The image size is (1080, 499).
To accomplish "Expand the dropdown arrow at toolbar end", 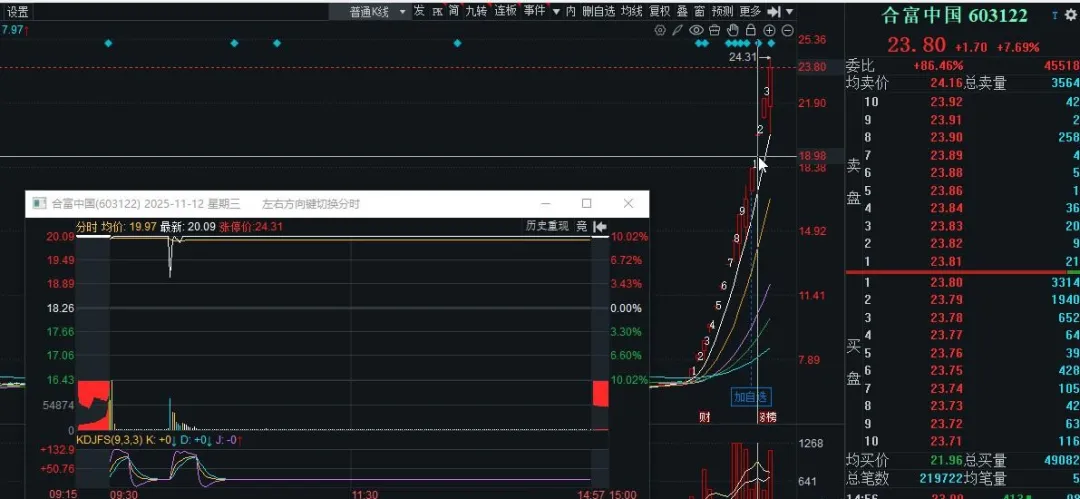I will click(789, 12).
